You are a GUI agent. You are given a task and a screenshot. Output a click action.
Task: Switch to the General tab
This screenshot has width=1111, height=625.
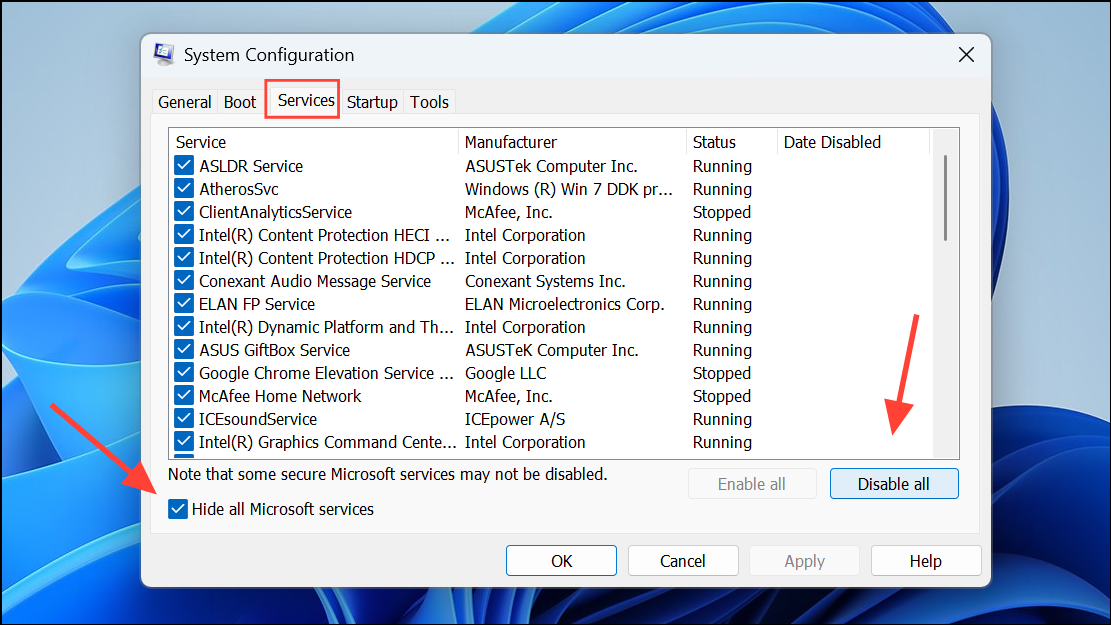pyautogui.click(x=185, y=102)
